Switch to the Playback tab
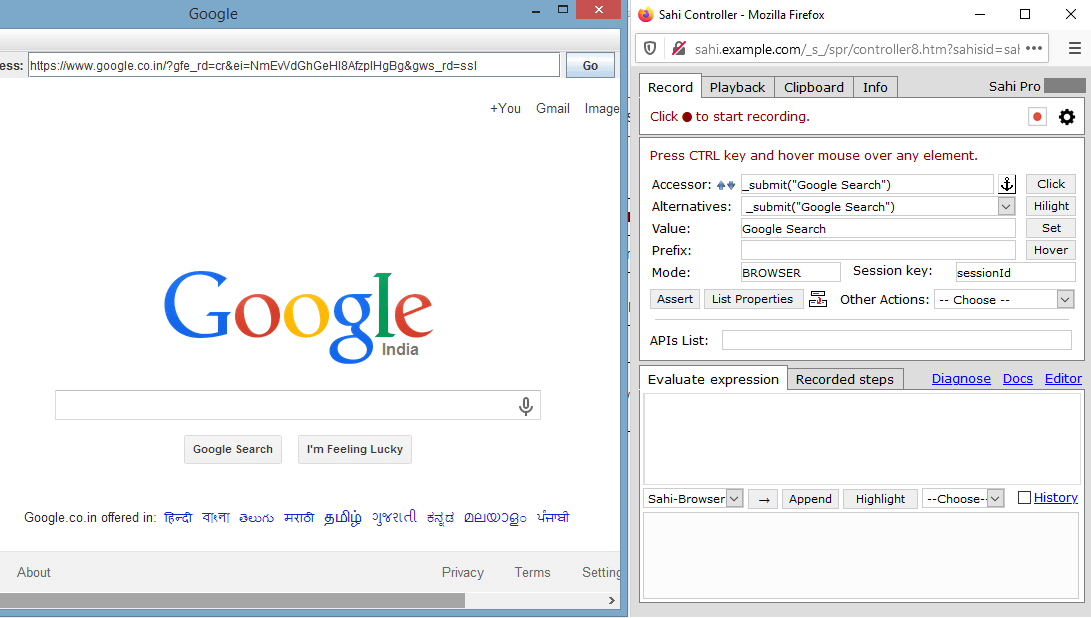 (737, 87)
